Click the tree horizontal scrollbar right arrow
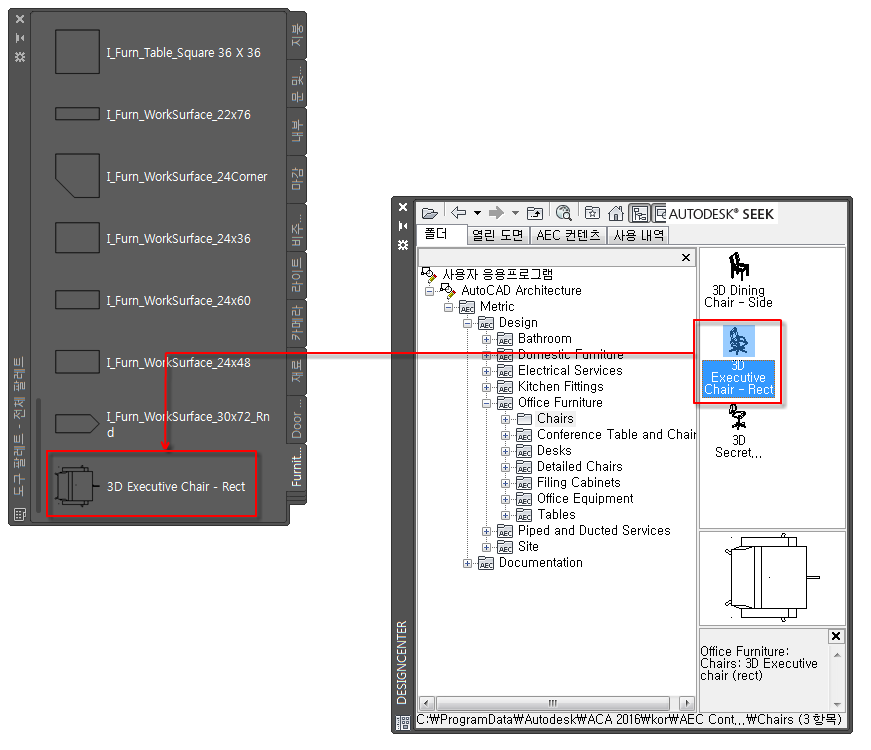This screenshot has height=750, width=871. 687,703
